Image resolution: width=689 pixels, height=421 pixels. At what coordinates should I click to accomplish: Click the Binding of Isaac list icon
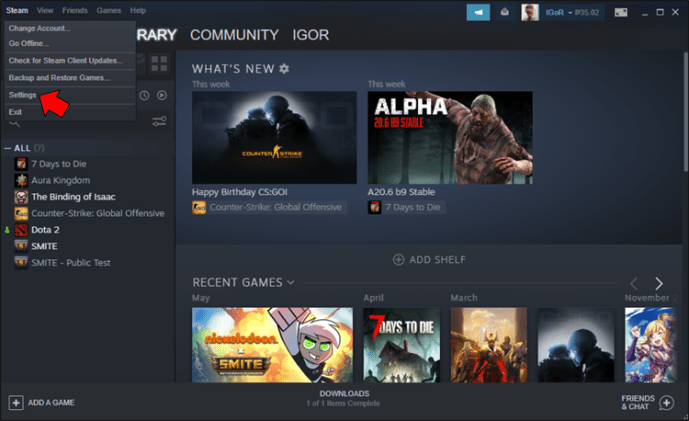click(x=21, y=197)
